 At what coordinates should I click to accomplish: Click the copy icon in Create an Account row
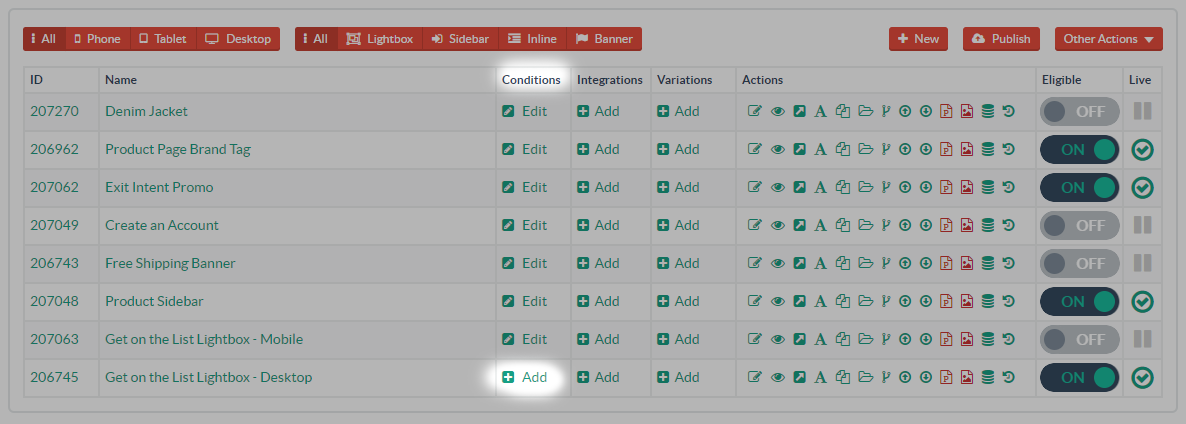pos(843,225)
